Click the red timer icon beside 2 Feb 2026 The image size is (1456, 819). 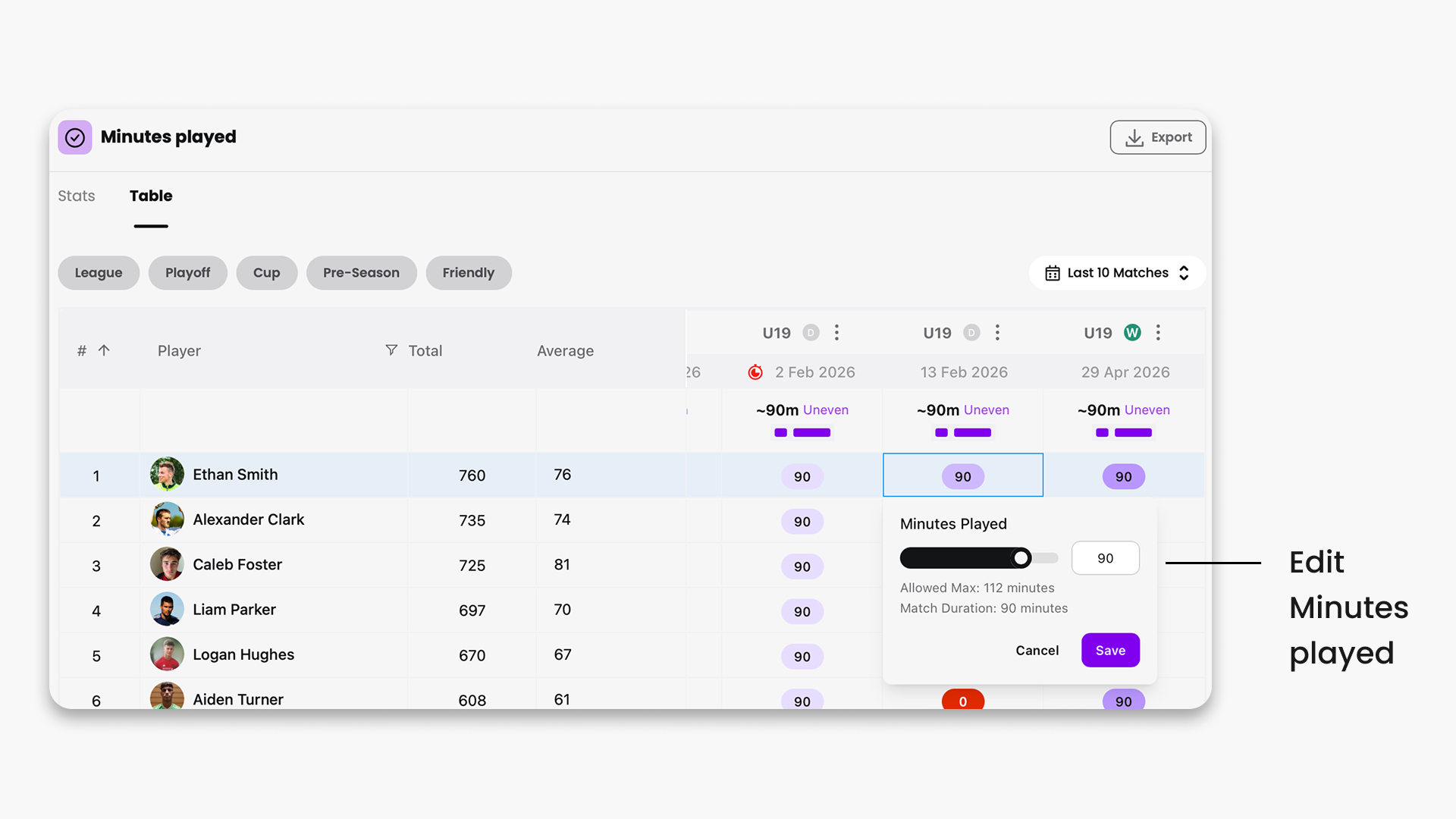[x=755, y=372]
